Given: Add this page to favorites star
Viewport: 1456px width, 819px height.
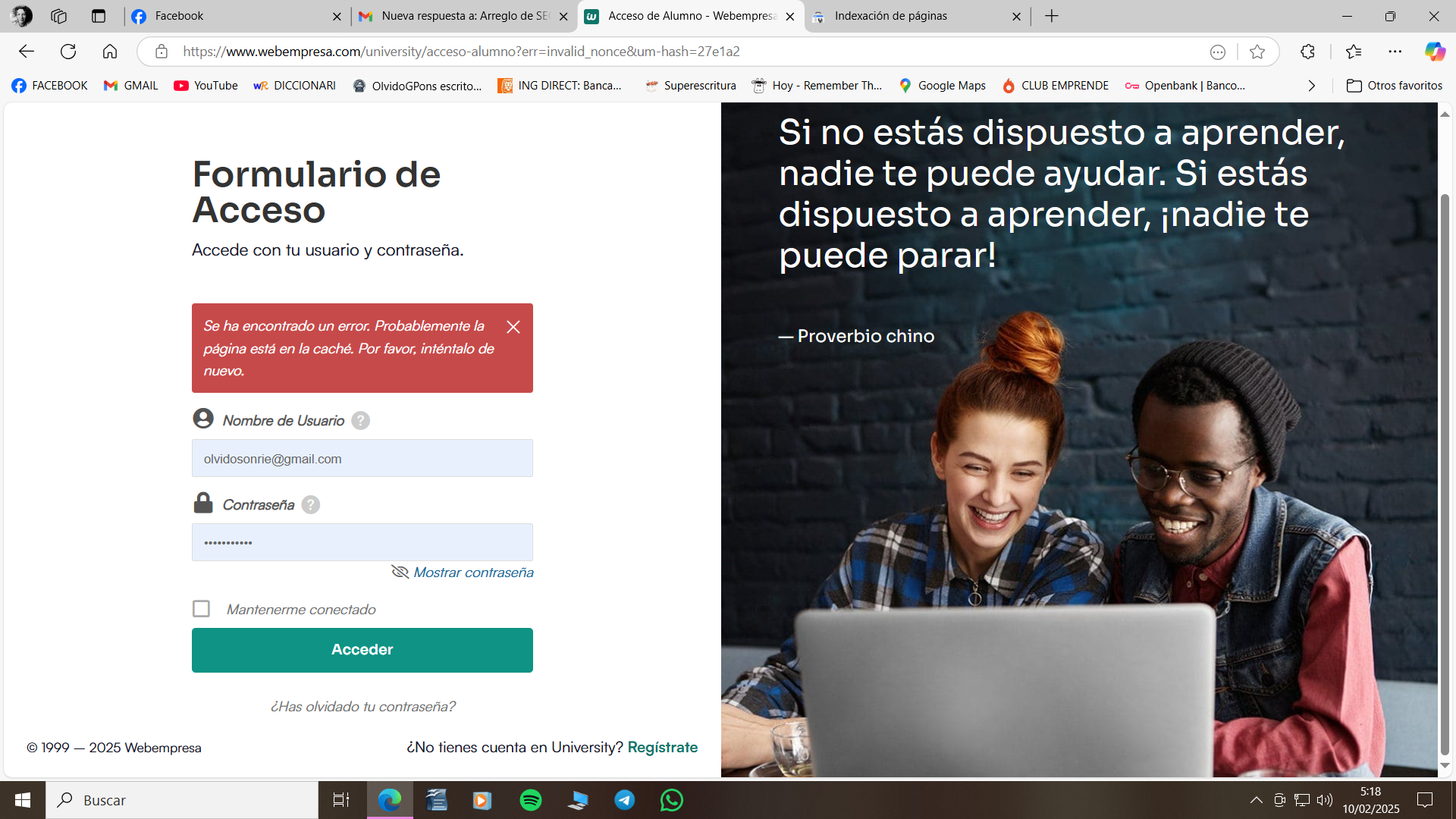Looking at the screenshot, I should pos(1257,52).
